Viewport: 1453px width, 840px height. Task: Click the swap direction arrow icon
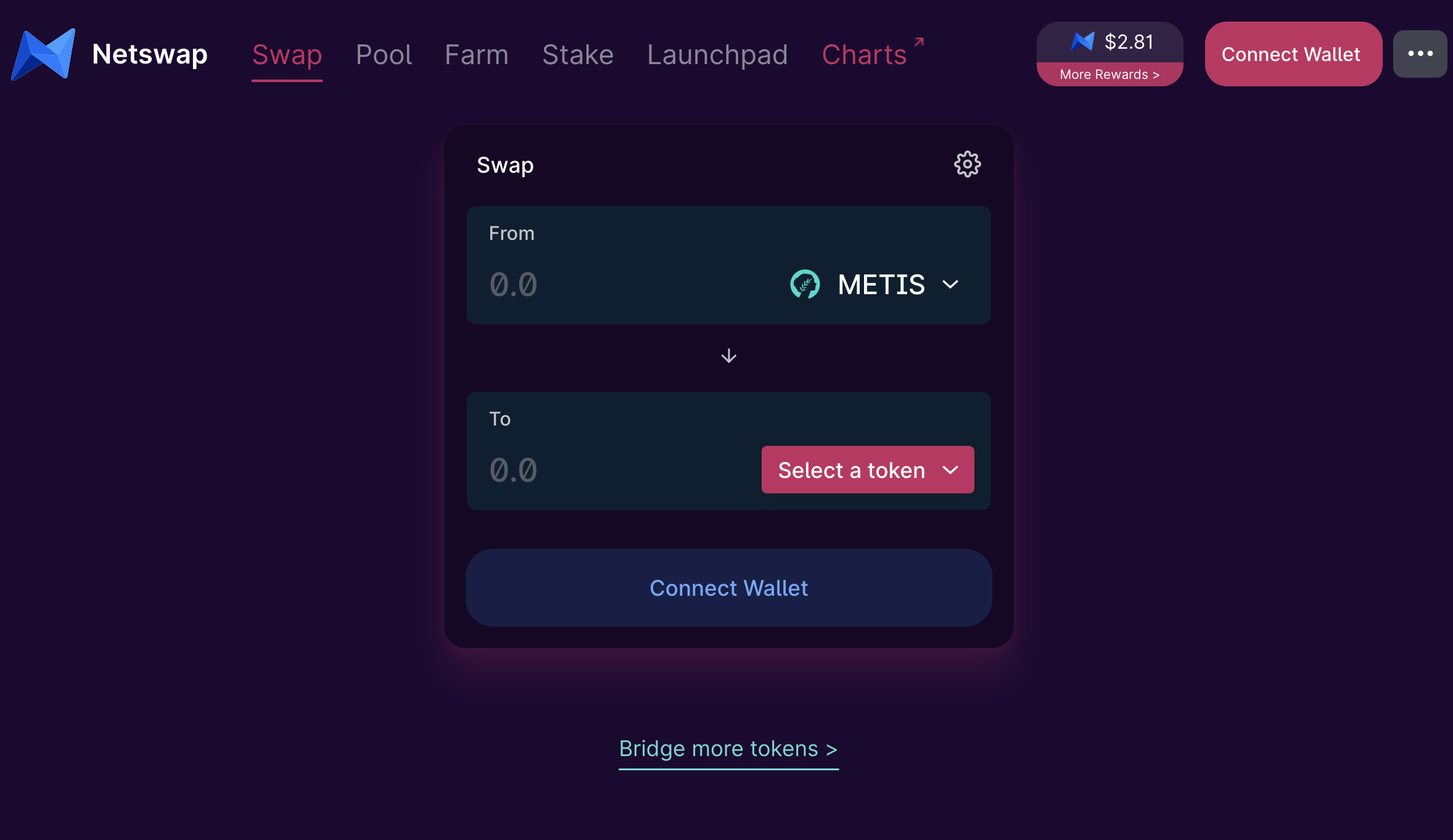coord(728,356)
